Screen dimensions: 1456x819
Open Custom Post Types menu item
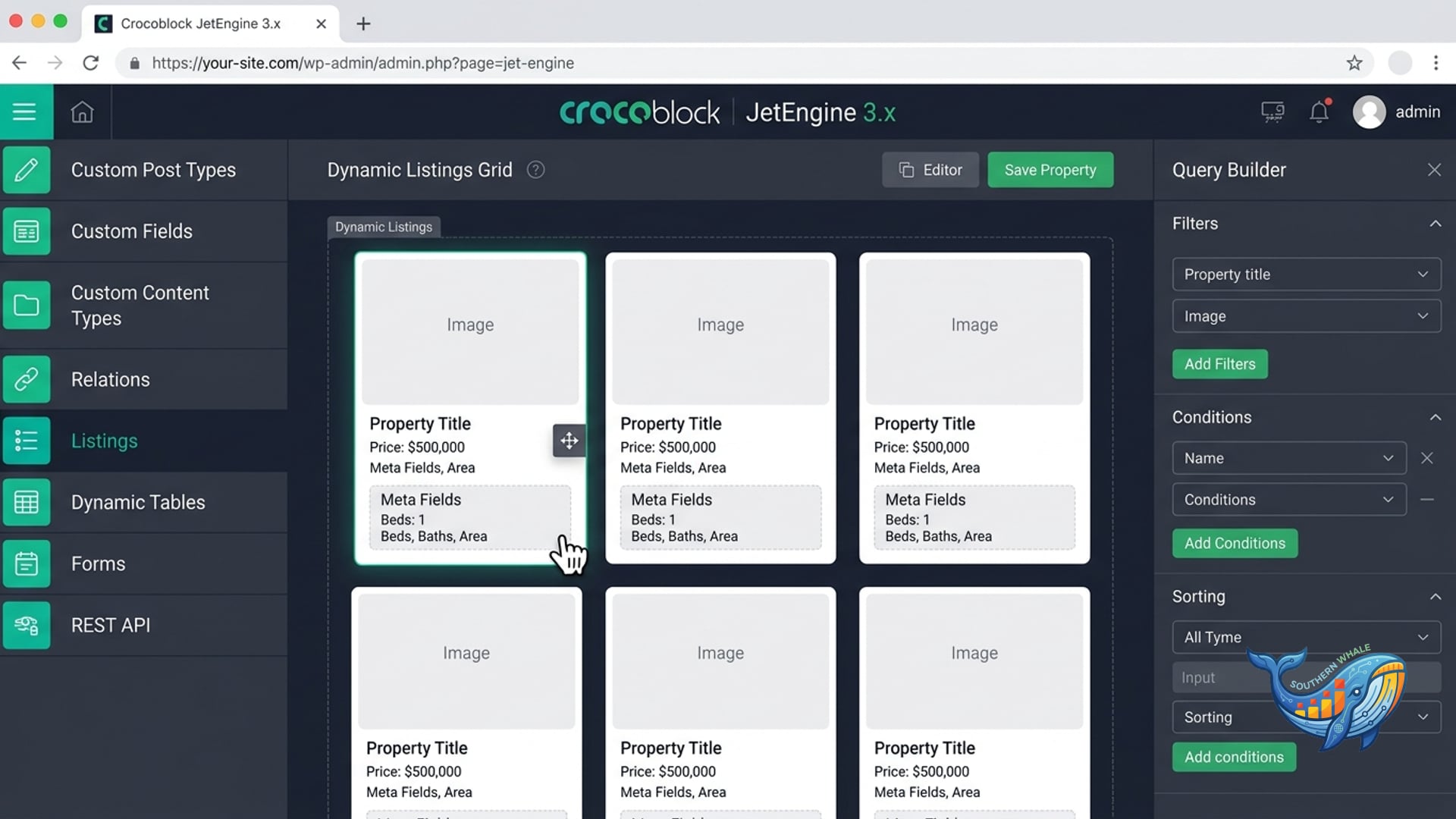click(x=144, y=170)
